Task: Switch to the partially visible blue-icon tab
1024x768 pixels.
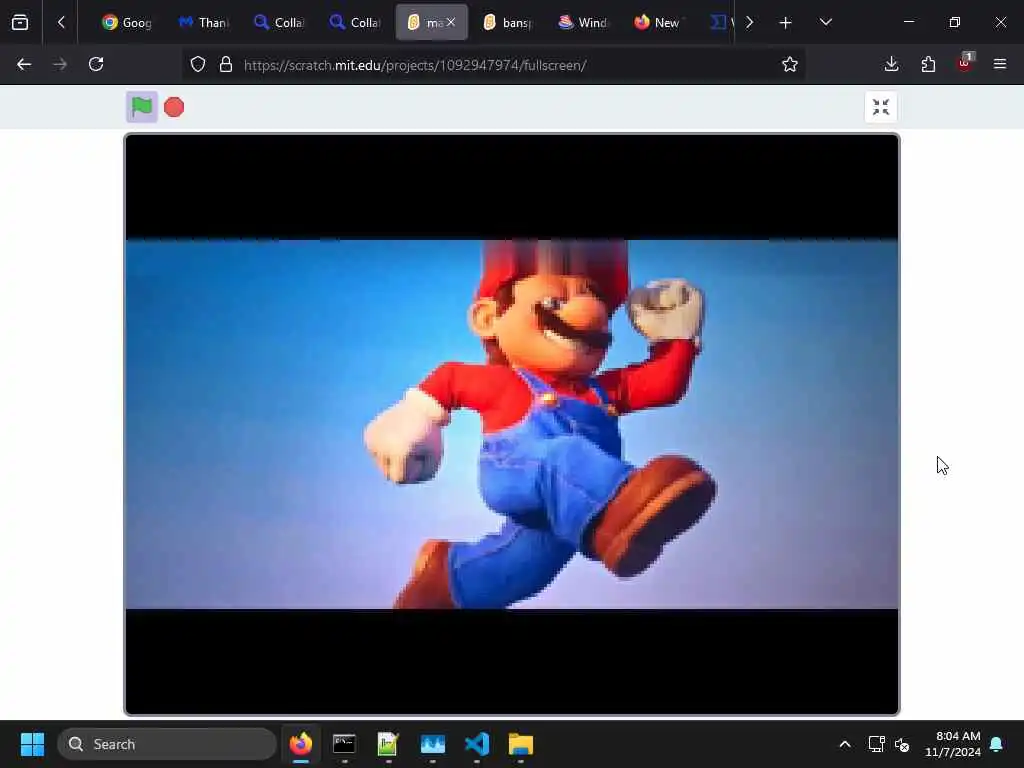Action: pyautogui.click(x=720, y=22)
